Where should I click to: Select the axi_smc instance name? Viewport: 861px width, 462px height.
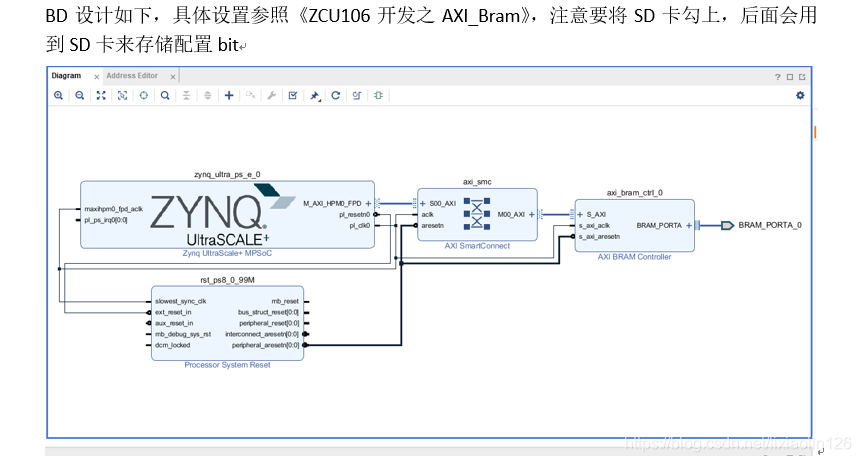(x=477, y=182)
